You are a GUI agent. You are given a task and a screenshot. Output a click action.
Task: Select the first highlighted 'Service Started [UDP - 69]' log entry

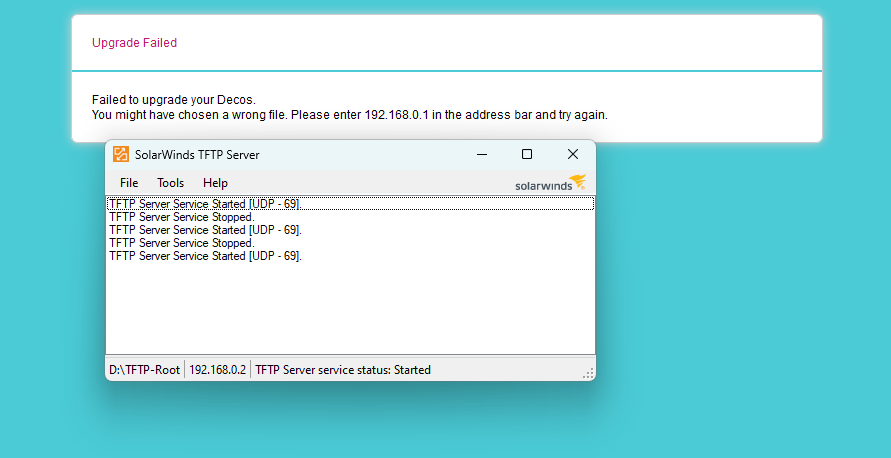tap(351, 203)
